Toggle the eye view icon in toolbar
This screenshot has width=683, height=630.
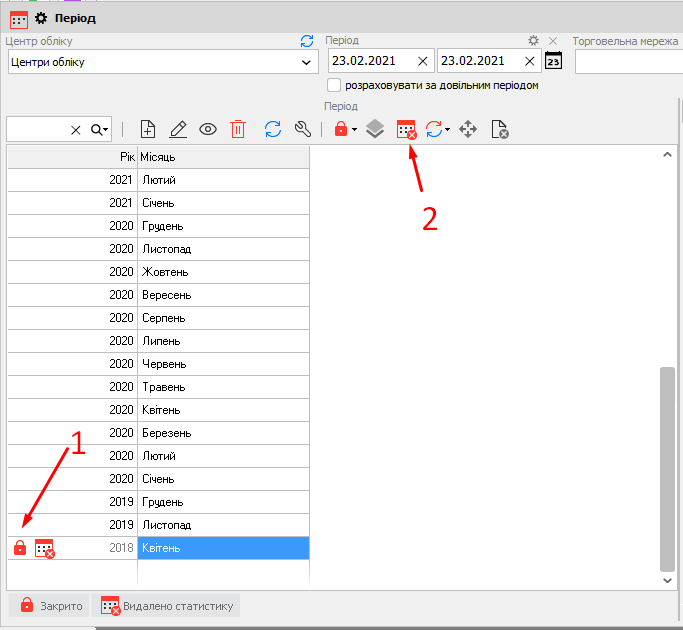[208, 129]
